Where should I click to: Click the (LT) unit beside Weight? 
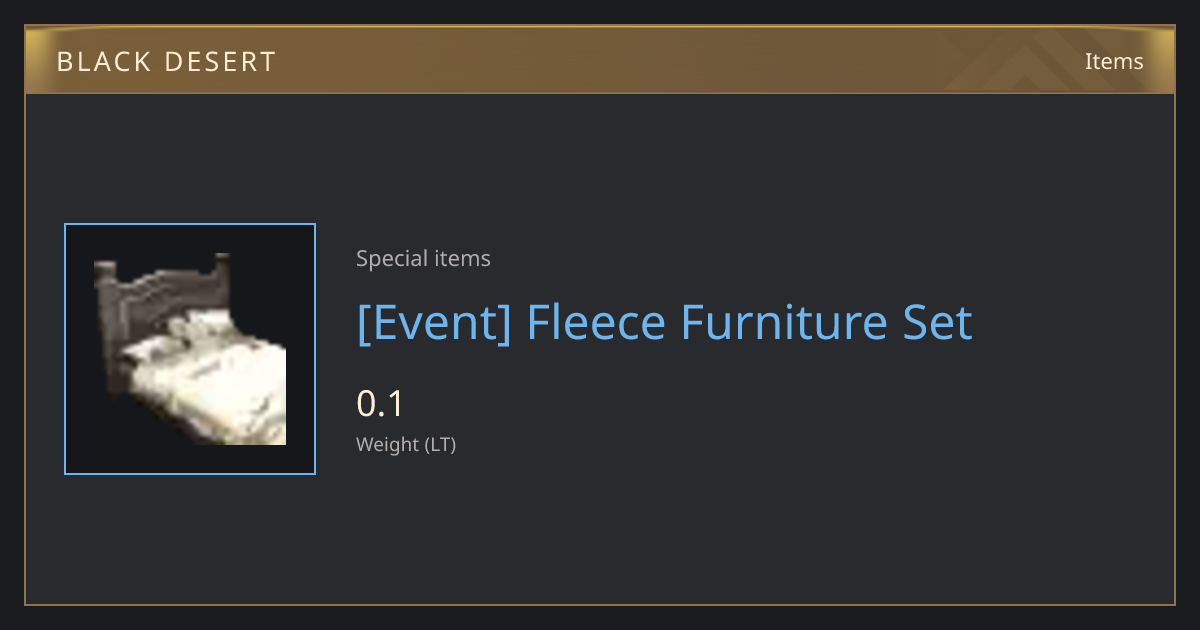click(x=440, y=445)
